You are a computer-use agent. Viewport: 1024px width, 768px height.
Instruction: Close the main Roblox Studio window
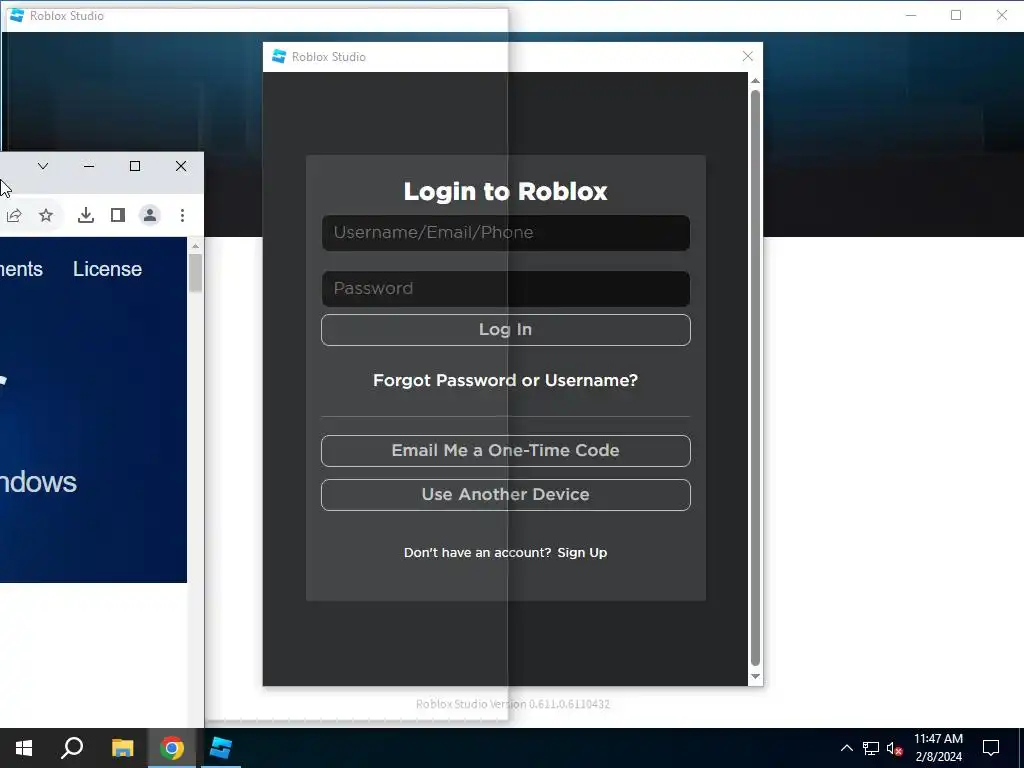click(1002, 15)
